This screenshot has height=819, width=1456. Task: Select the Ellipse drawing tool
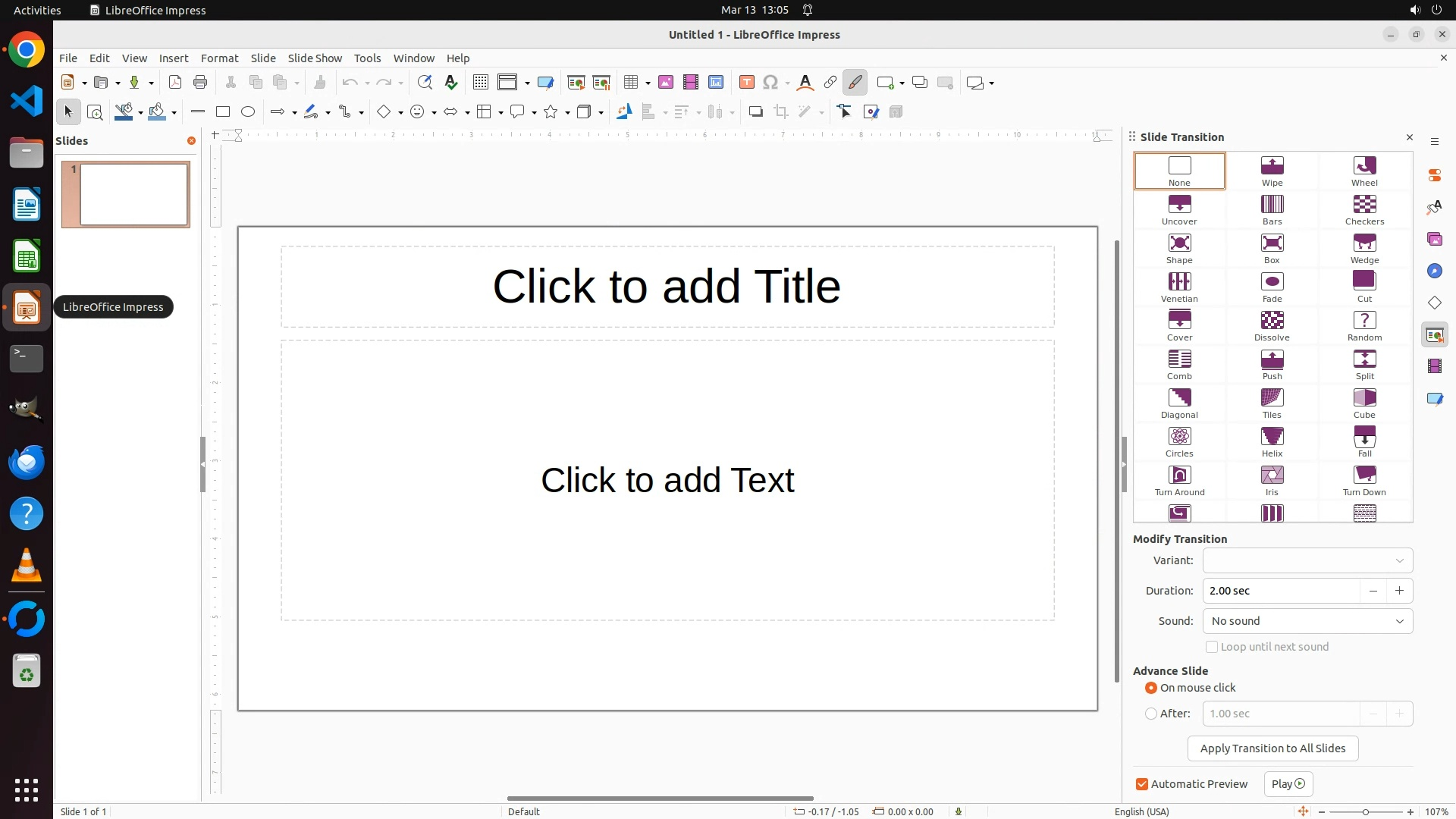[x=248, y=112]
